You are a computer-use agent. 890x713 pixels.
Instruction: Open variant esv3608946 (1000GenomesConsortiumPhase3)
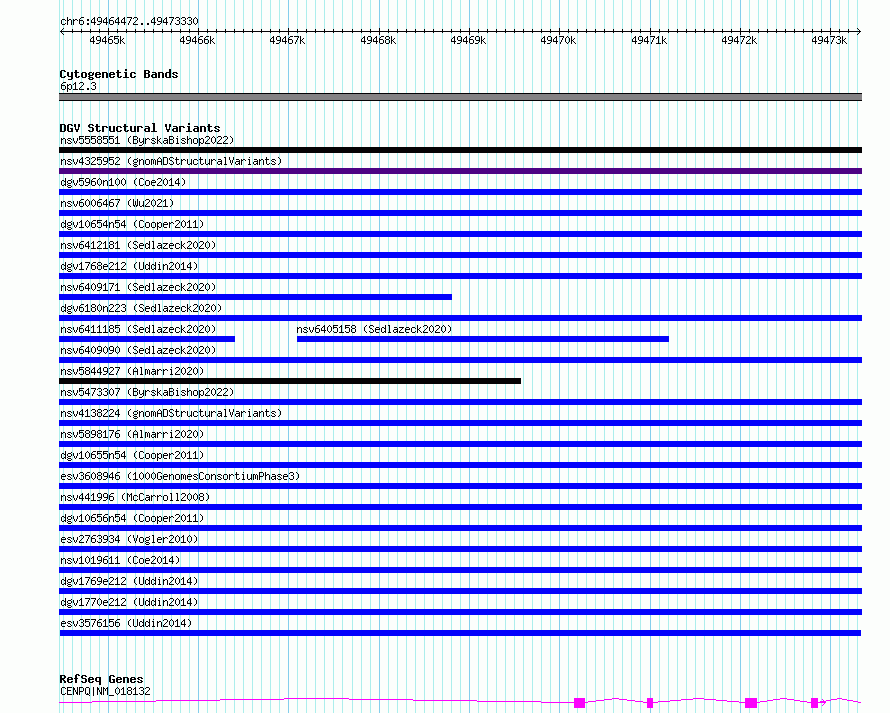point(180,476)
